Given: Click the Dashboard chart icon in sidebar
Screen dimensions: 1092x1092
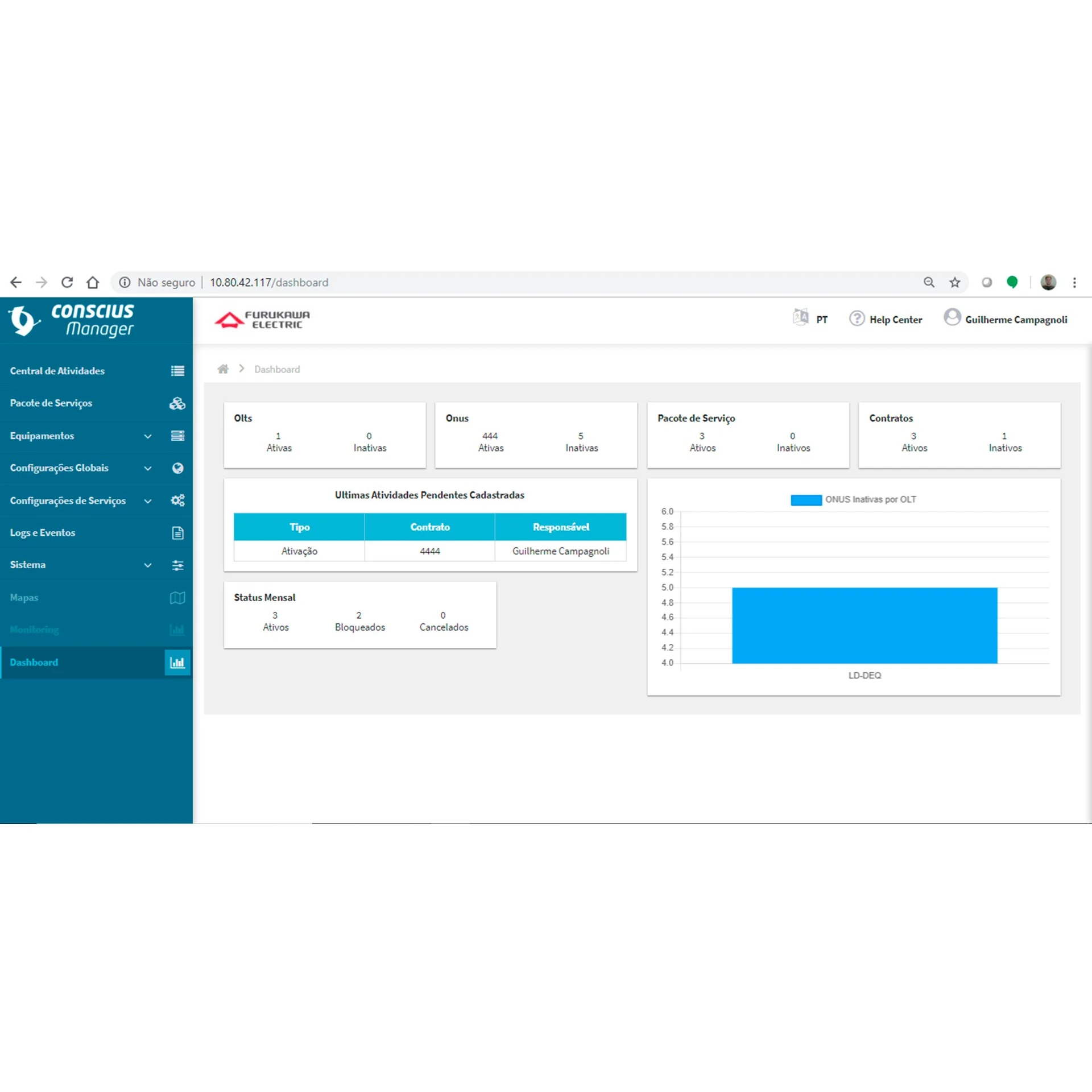Looking at the screenshot, I should pos(177,663).
